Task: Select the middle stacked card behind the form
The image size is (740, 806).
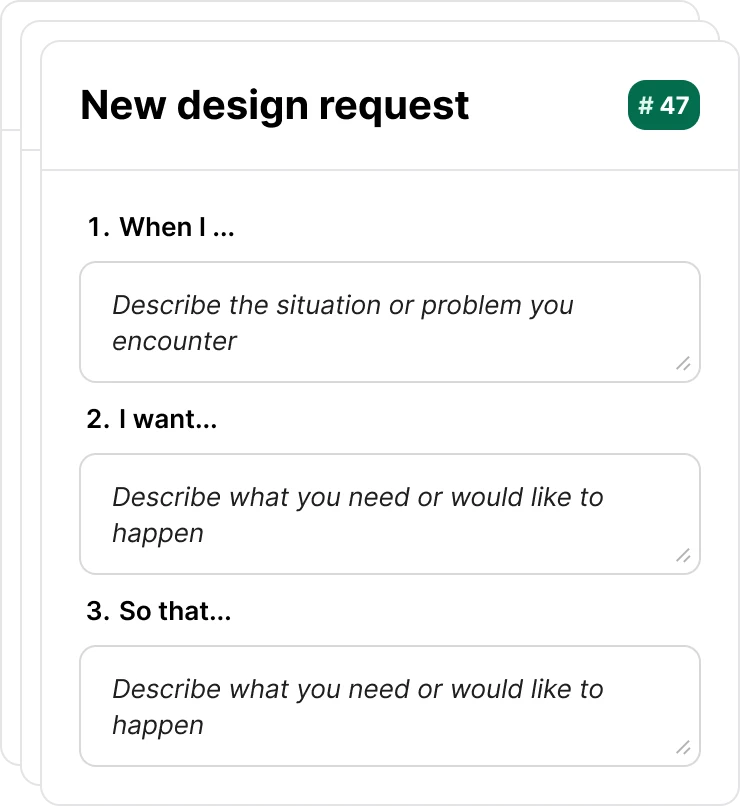Action: (30, 400)
